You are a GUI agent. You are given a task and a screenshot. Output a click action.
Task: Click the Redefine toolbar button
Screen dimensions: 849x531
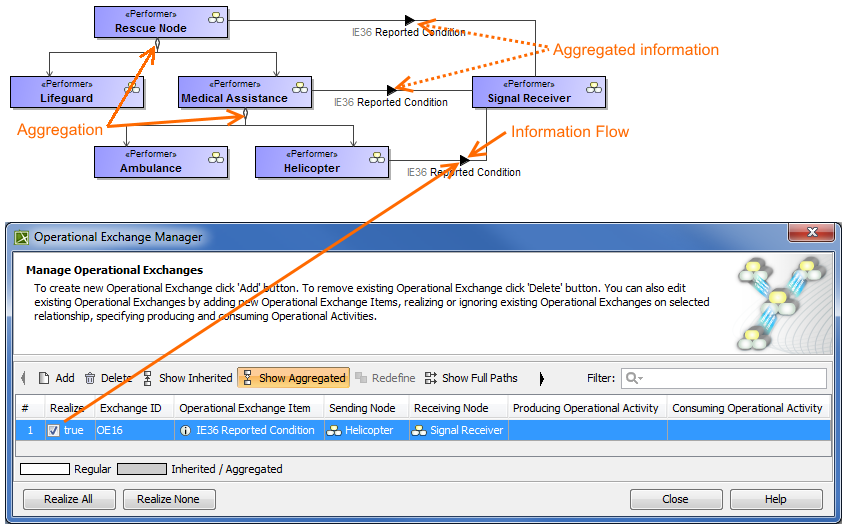click(385, 378)
